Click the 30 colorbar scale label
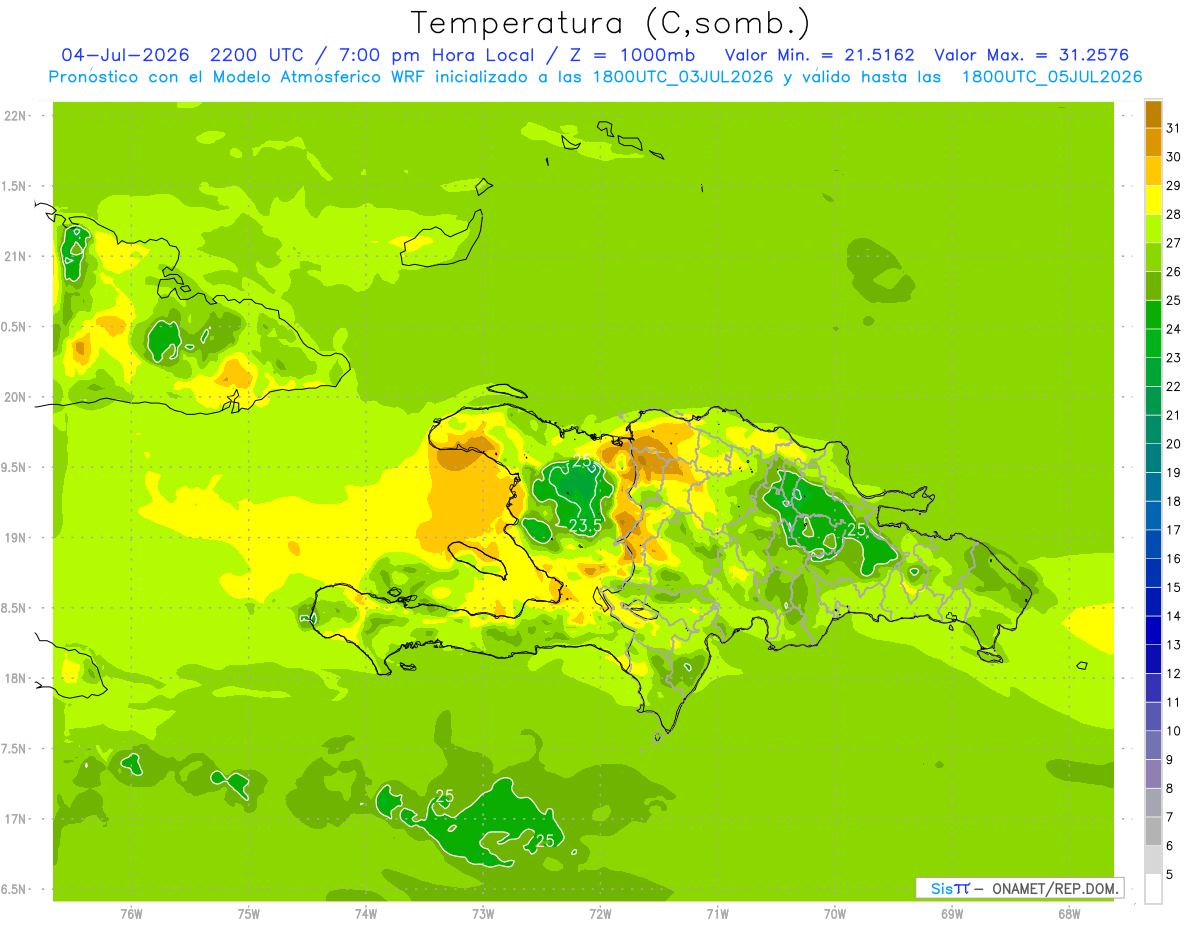 (x=1174, y=156)
